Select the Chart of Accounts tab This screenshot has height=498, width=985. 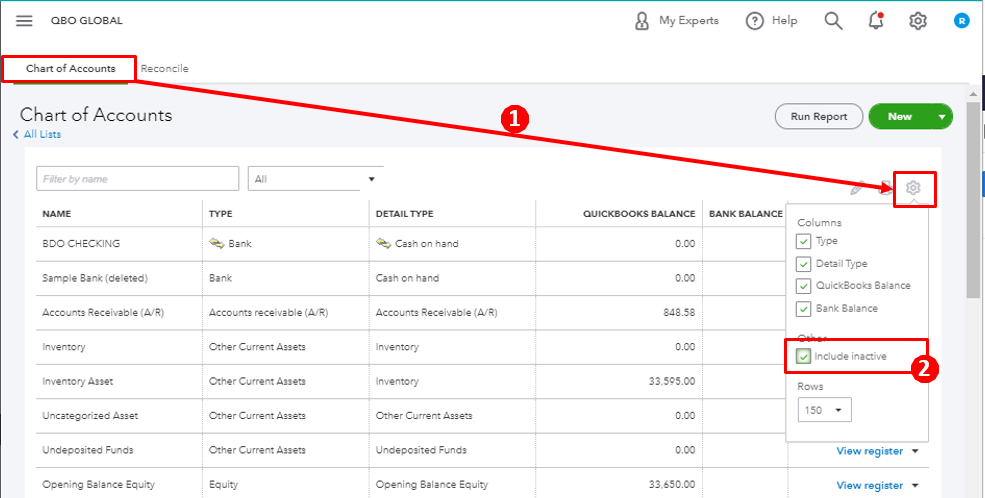[x=68, y=69]
